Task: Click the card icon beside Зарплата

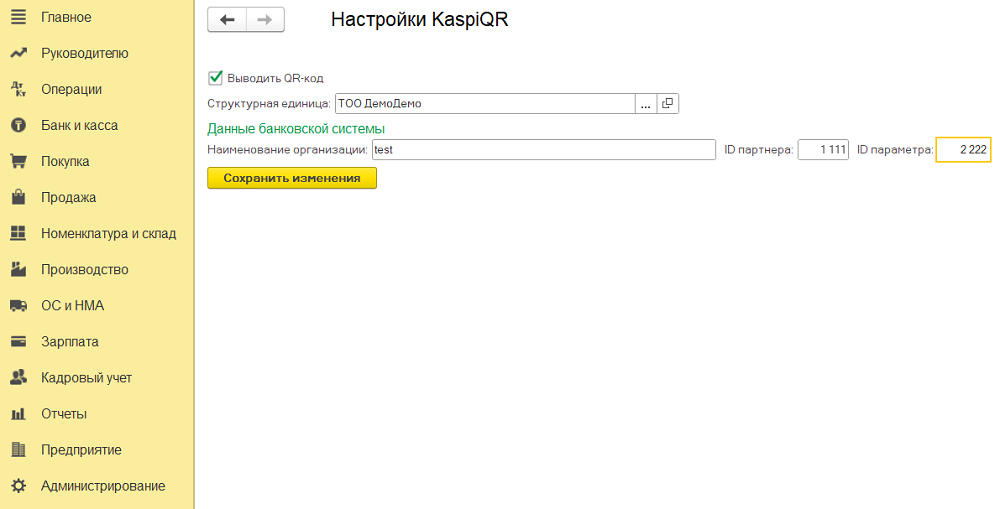Action: pos(18,341)
